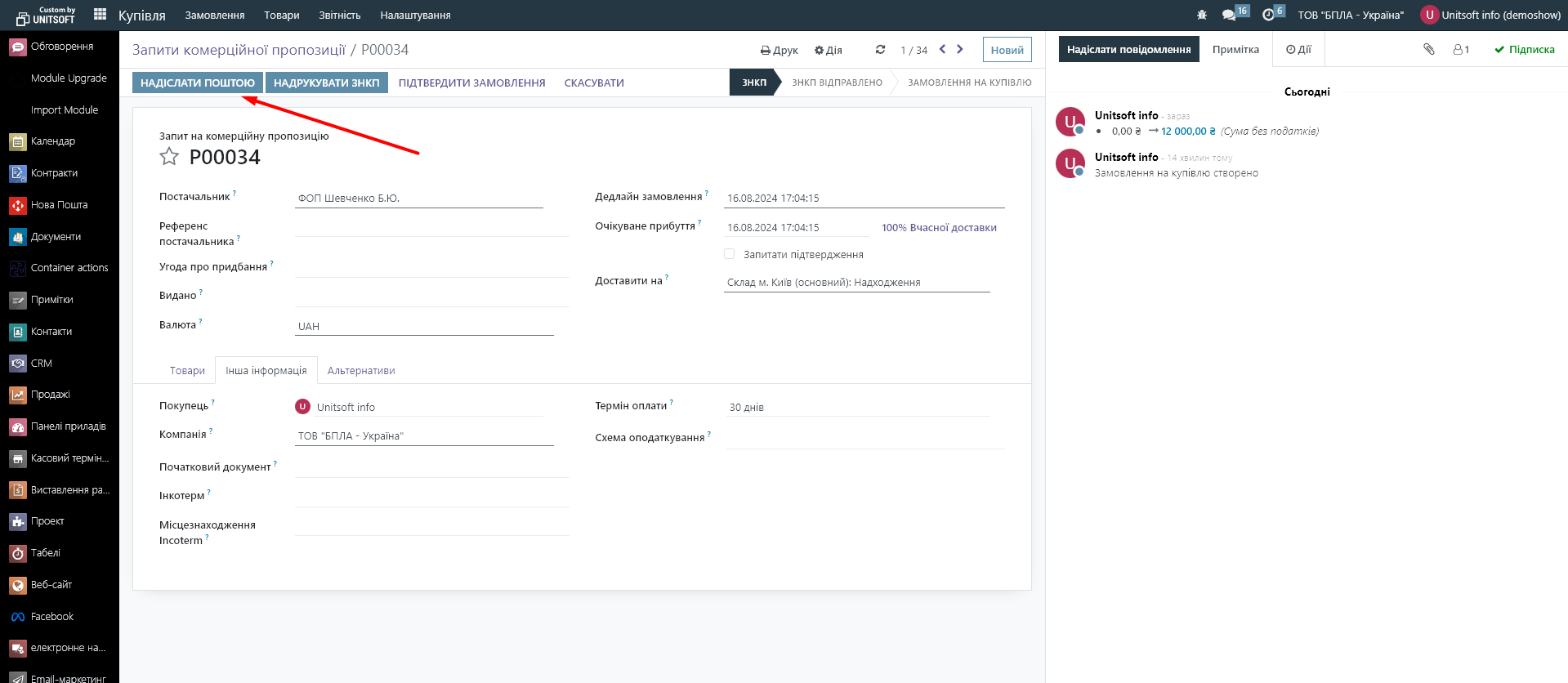Open the Дія action dropdown
Viewport: 1568px width, 683px height.
point(828,51)
